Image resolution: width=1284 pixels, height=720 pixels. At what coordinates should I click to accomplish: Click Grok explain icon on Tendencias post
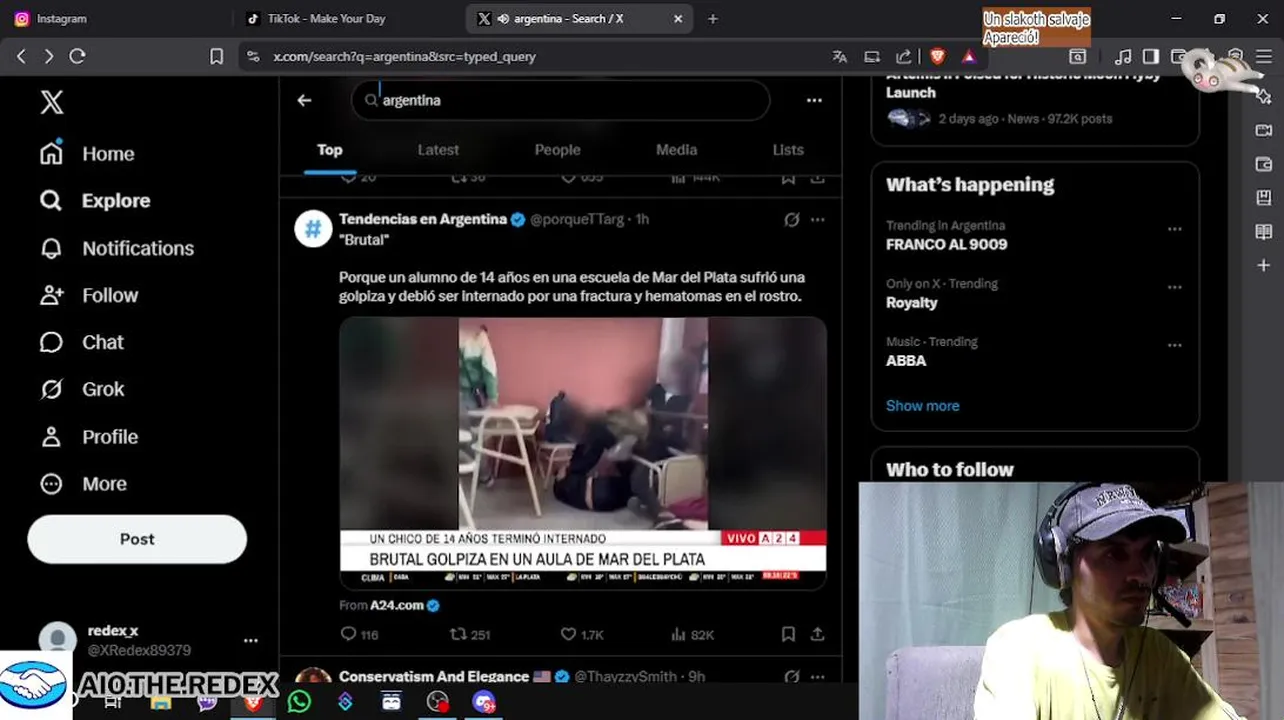[791, 219]
